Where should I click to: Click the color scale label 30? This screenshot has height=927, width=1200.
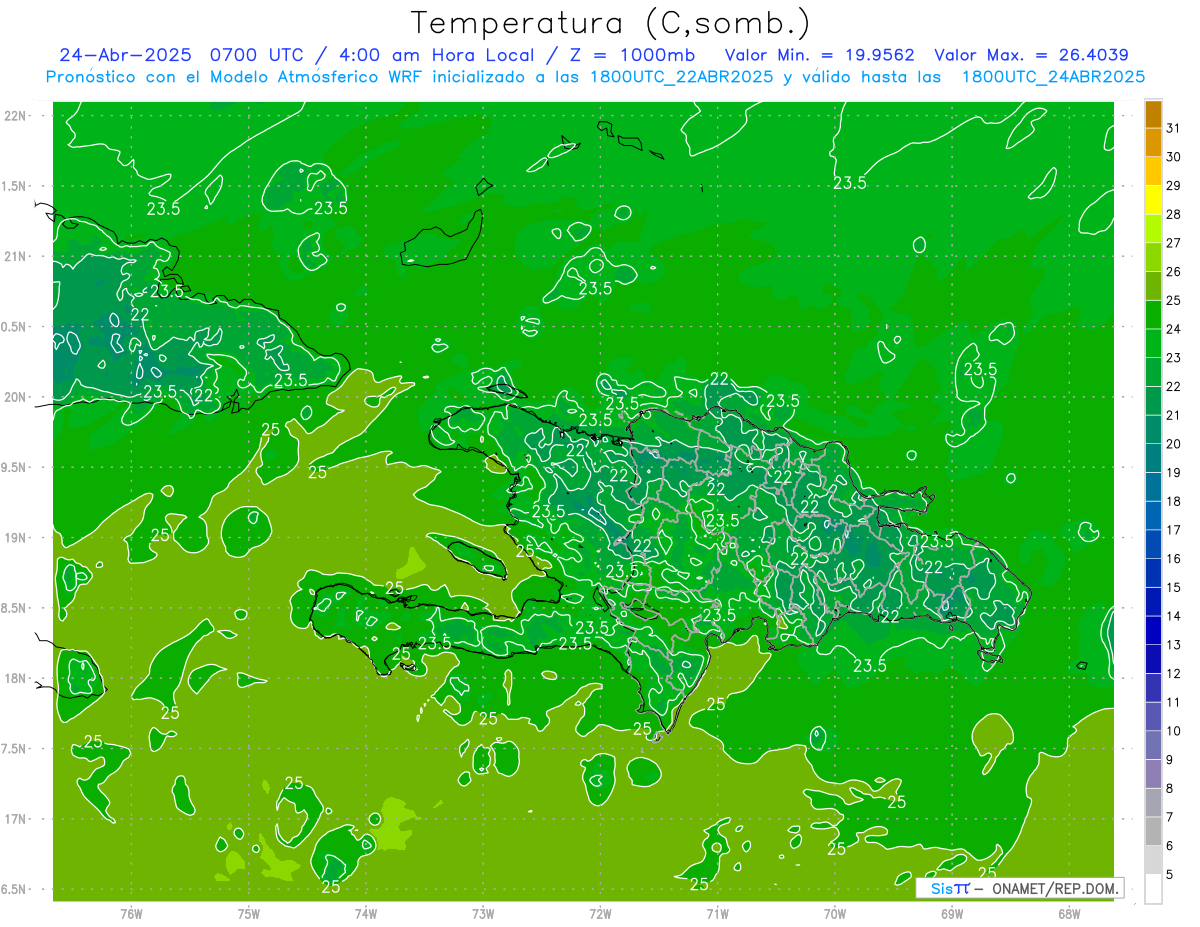1173,157
